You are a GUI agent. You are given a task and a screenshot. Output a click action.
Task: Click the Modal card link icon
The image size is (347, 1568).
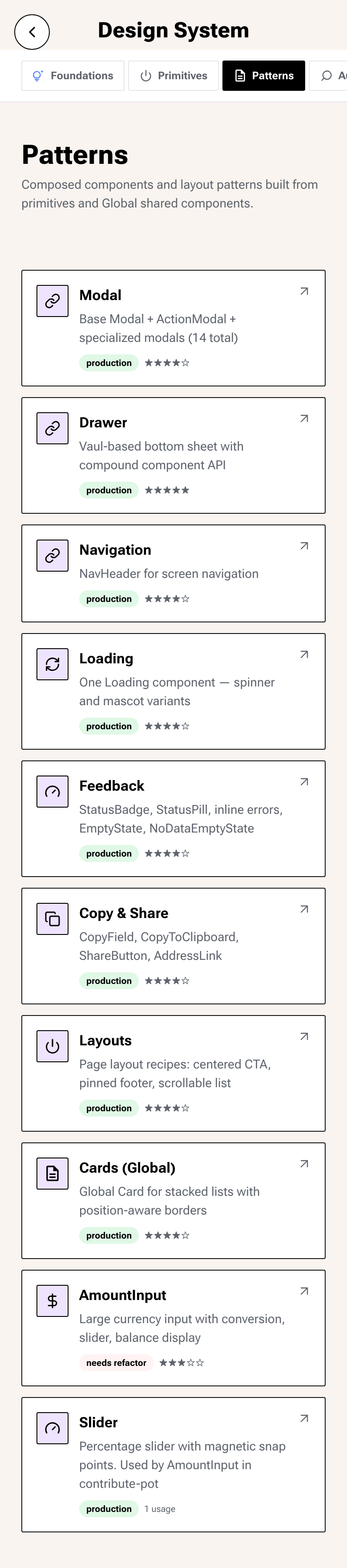52,301
